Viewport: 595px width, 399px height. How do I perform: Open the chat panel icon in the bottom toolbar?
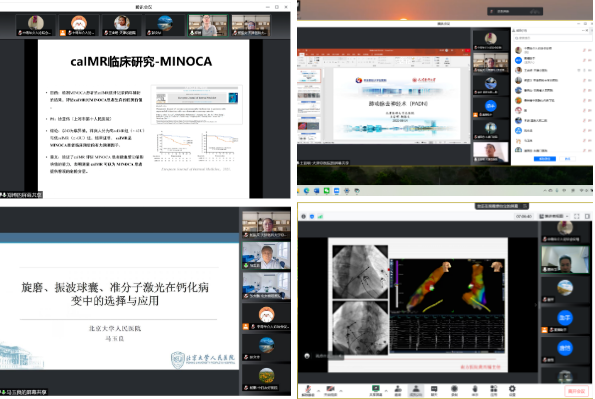coord(434,390)
